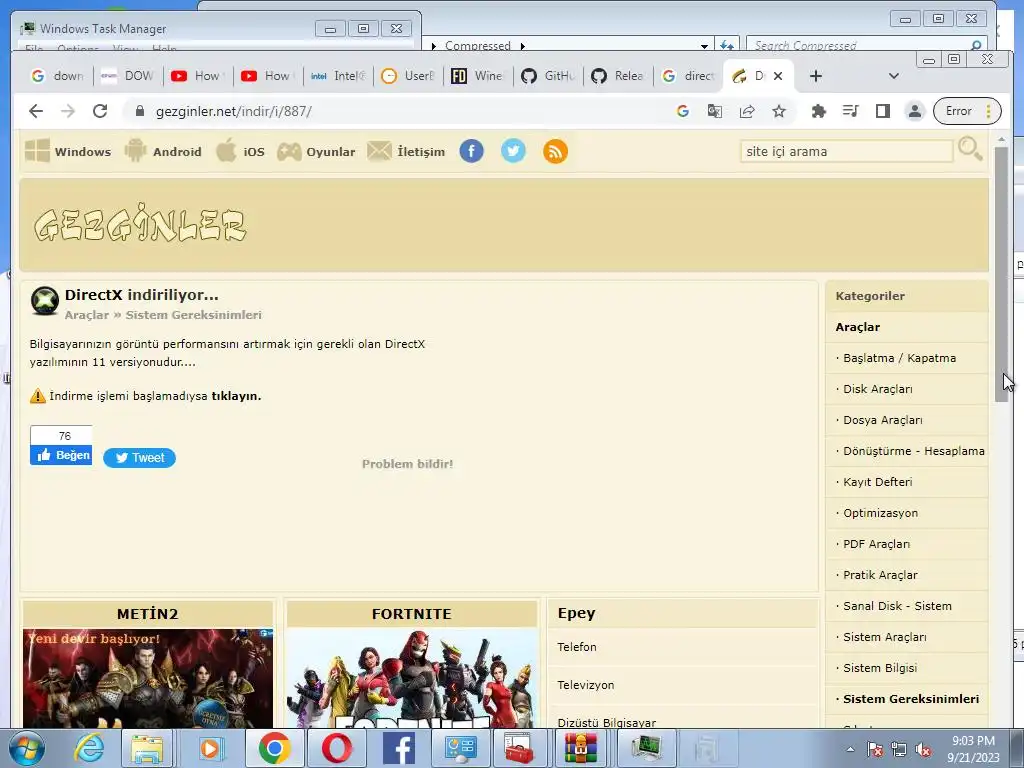1024x768 pixels.
Task: Open the iOS category on Gezginler
Action: point(240,152)
